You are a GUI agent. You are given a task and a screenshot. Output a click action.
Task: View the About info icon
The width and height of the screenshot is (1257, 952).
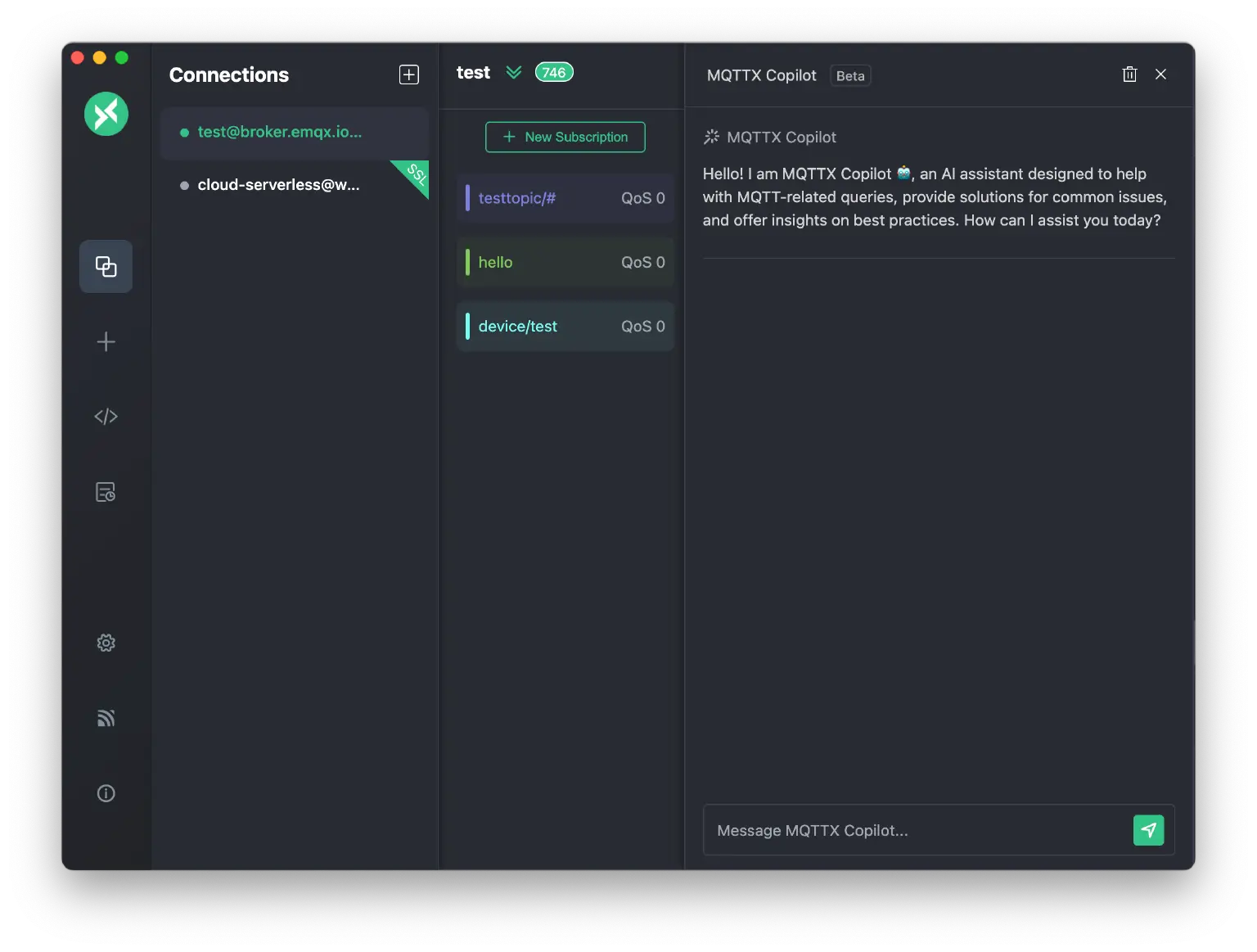106,792
